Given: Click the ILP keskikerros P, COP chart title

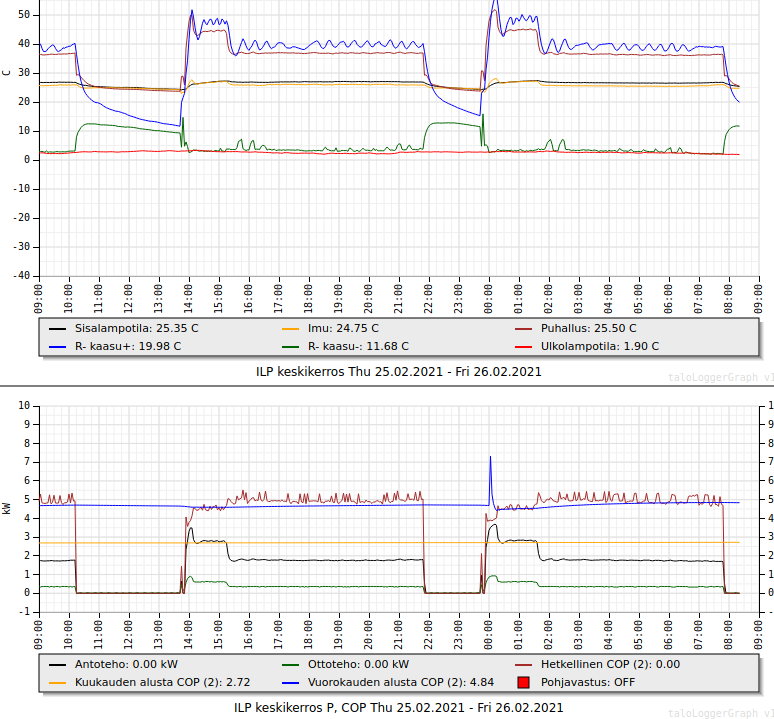Looking at the screenshot, I should coord(399,707).
